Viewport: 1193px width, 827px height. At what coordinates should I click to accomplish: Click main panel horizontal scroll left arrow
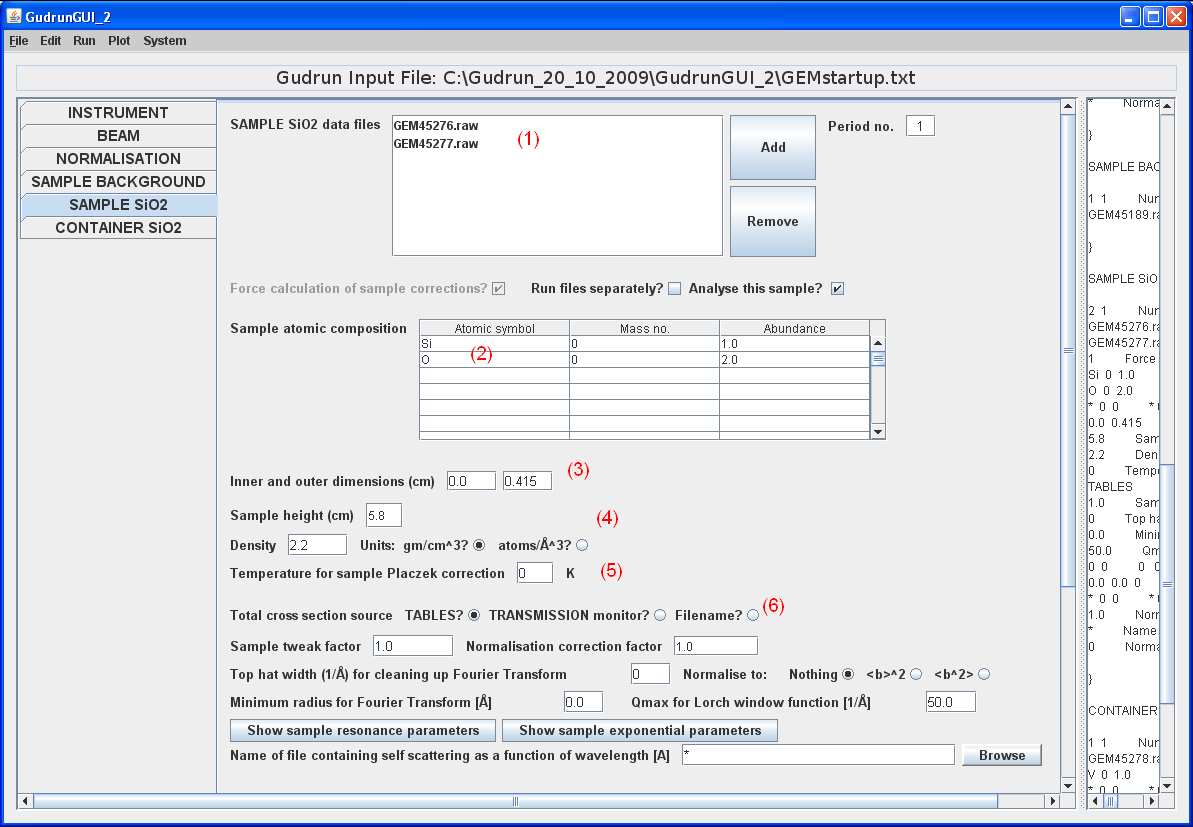click(x=26, y=801)
